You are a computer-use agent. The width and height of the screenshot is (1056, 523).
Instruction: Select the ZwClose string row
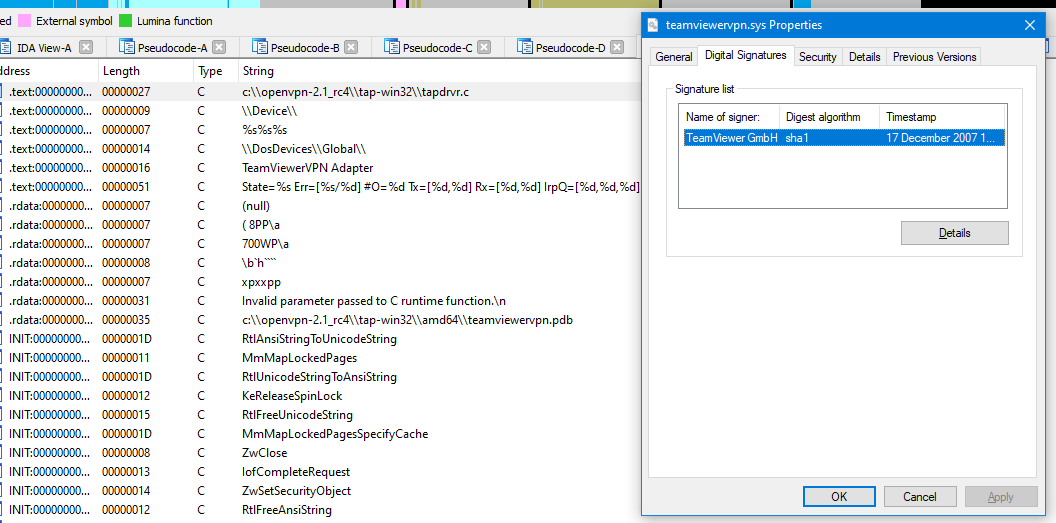(x=320, y=452)
